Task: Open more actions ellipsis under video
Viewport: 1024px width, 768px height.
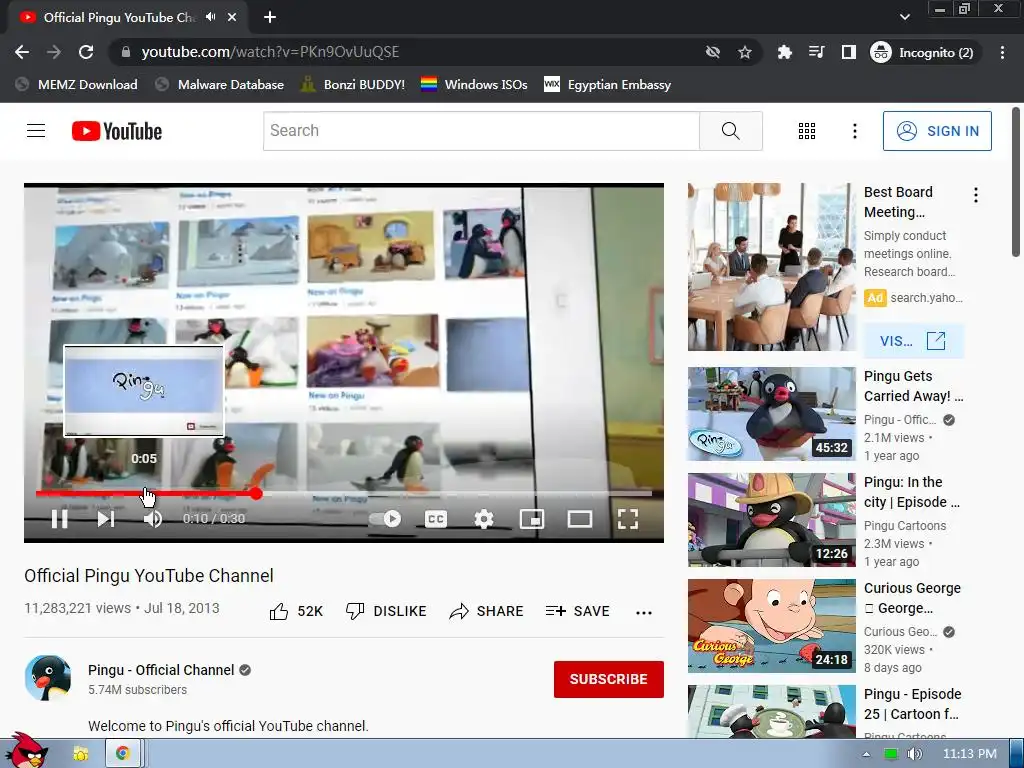Action: [644, 613]
